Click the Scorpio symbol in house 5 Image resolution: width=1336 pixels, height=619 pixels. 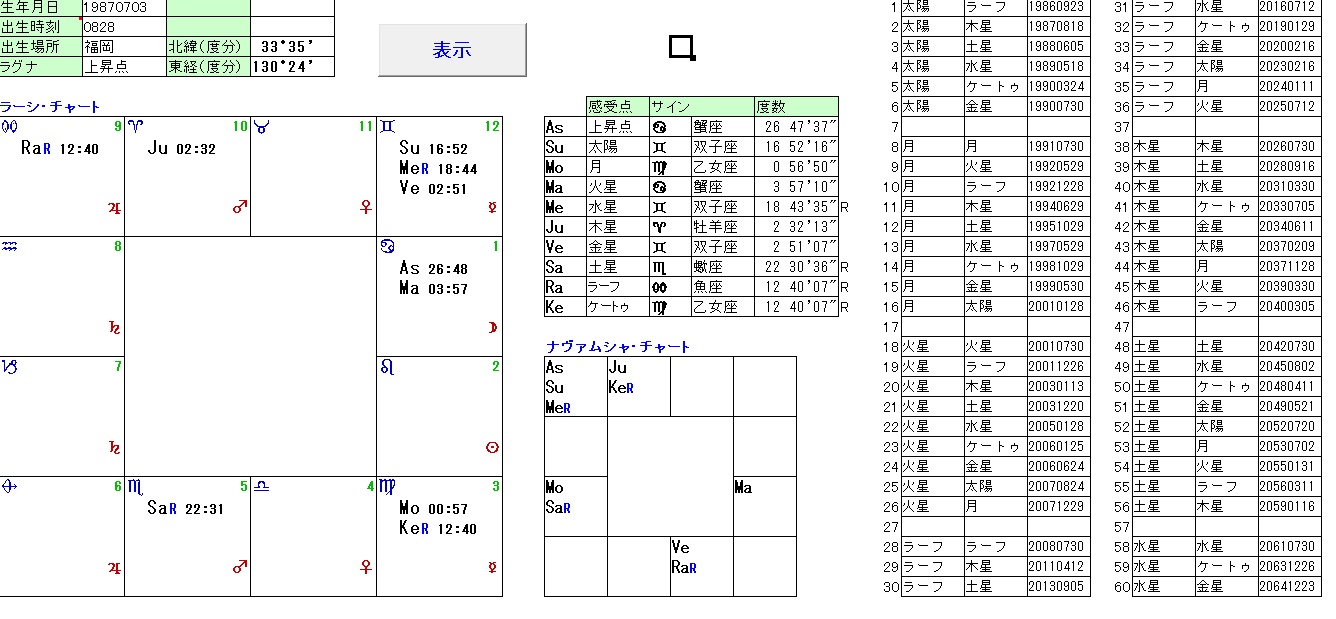[x=135, y=487]
